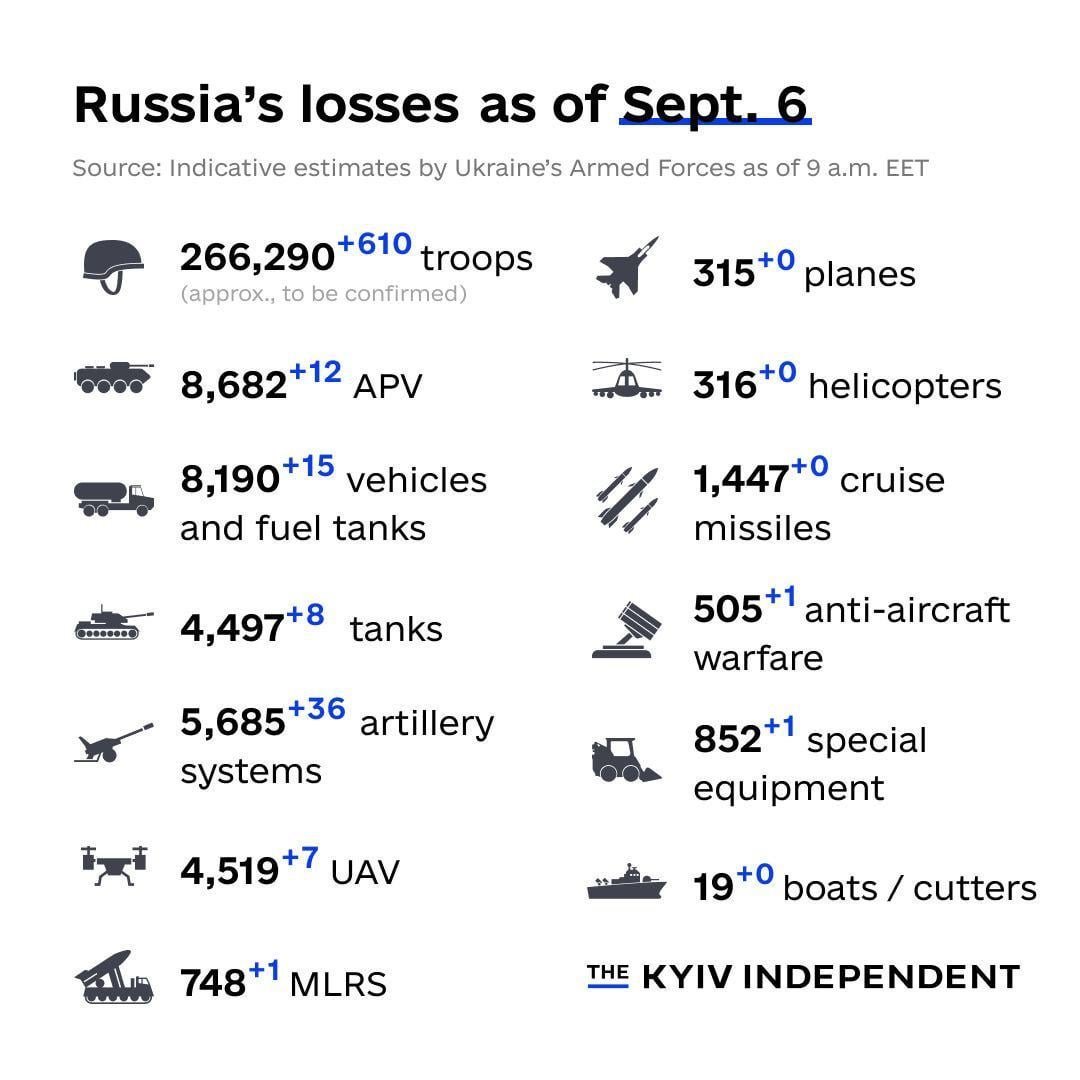Click the UAV drone icon
Screen dimensions: 1080x1080
pos(114,866)
